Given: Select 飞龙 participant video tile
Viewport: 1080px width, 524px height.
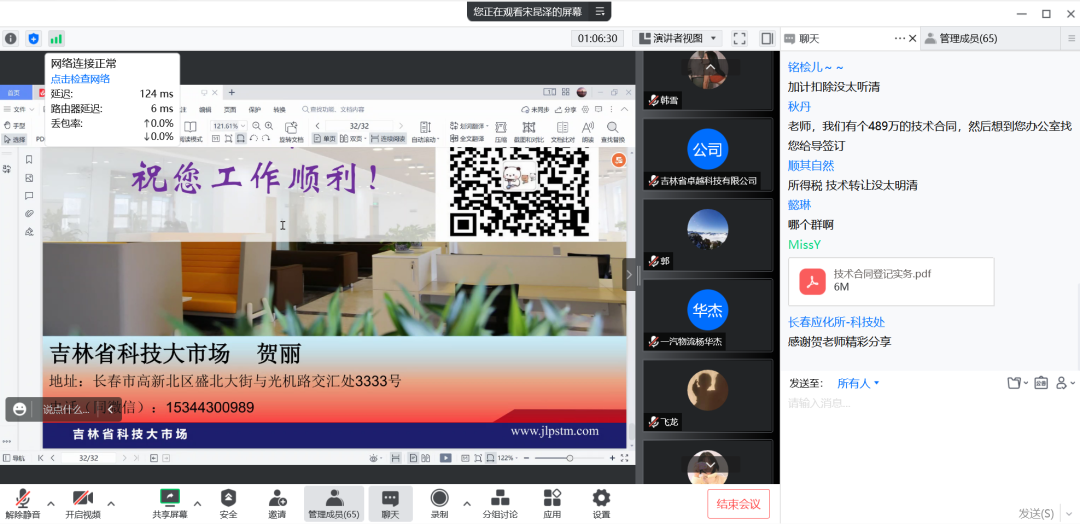Looking at the screenshot, I should tap(707, 396).
